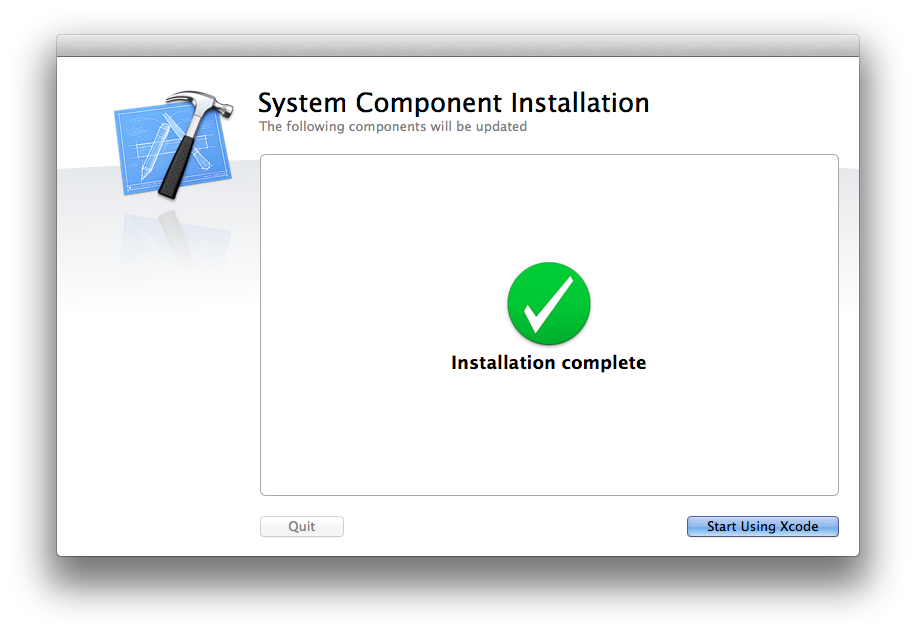
Task: Click the word 'Installation' in the heading
Action: tap(580, 103)
